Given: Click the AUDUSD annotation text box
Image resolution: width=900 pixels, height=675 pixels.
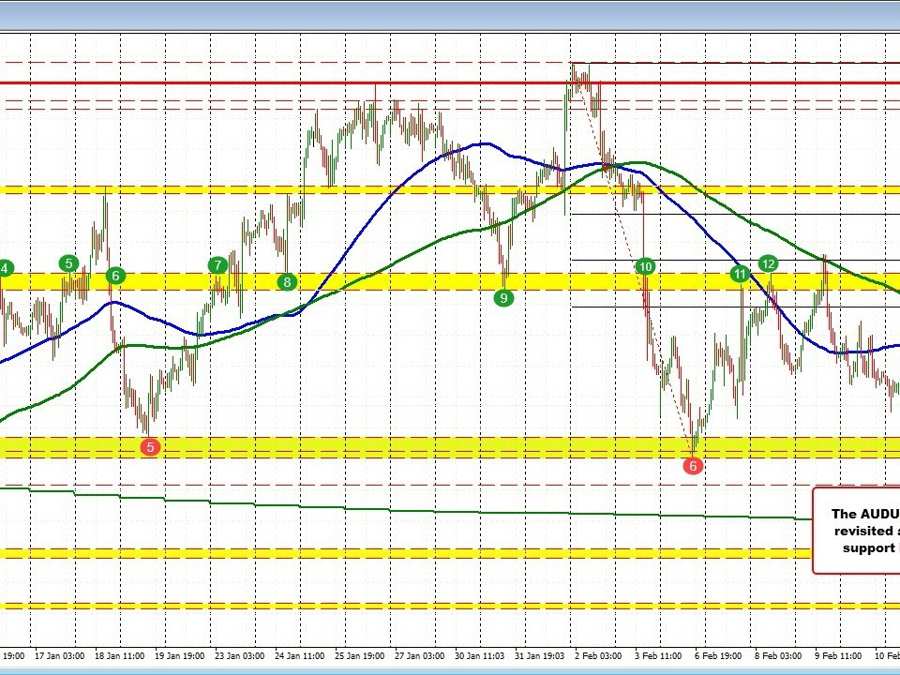Looking at the screenshot, I should point(856,530).
